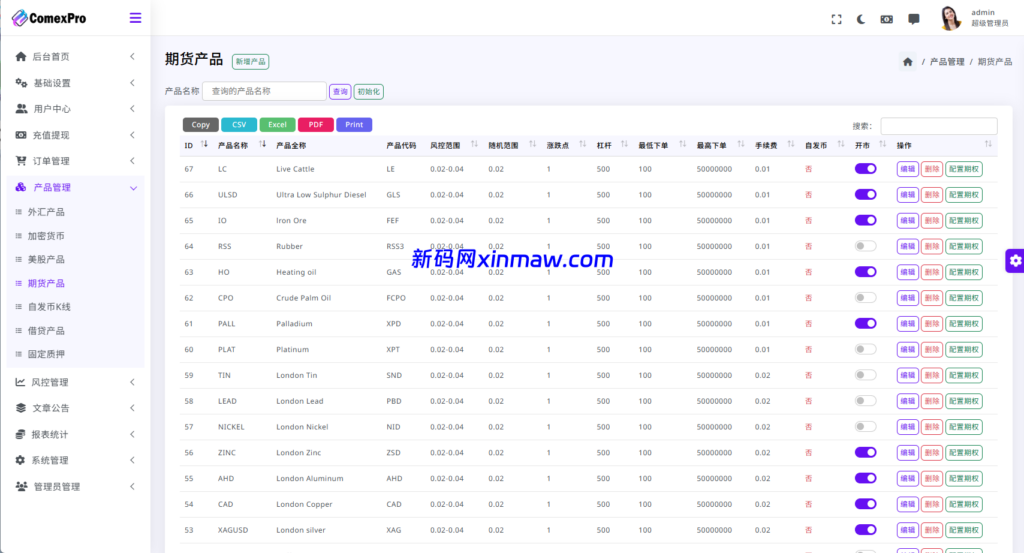Click the 订单管理 cart icon in sidebar
The height and width of the screenshot is (553, 1024).
pos(21,161)
